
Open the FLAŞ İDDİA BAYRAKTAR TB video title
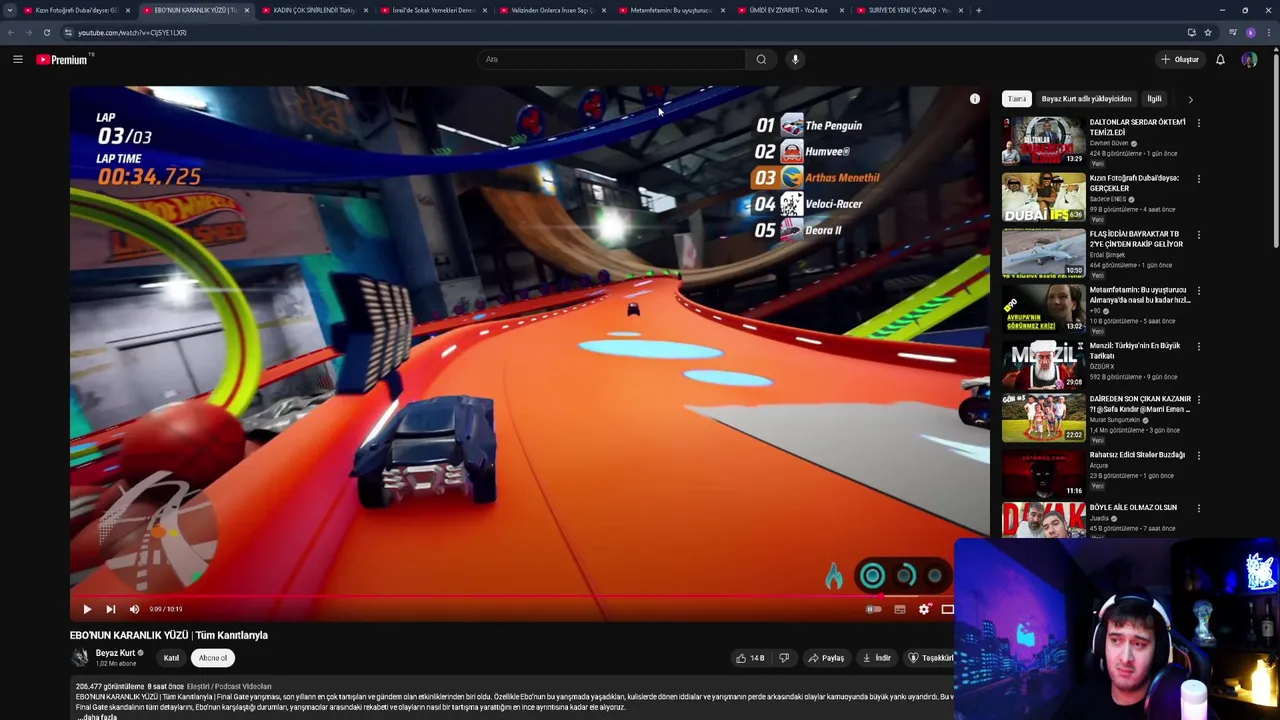point(1136,239)
